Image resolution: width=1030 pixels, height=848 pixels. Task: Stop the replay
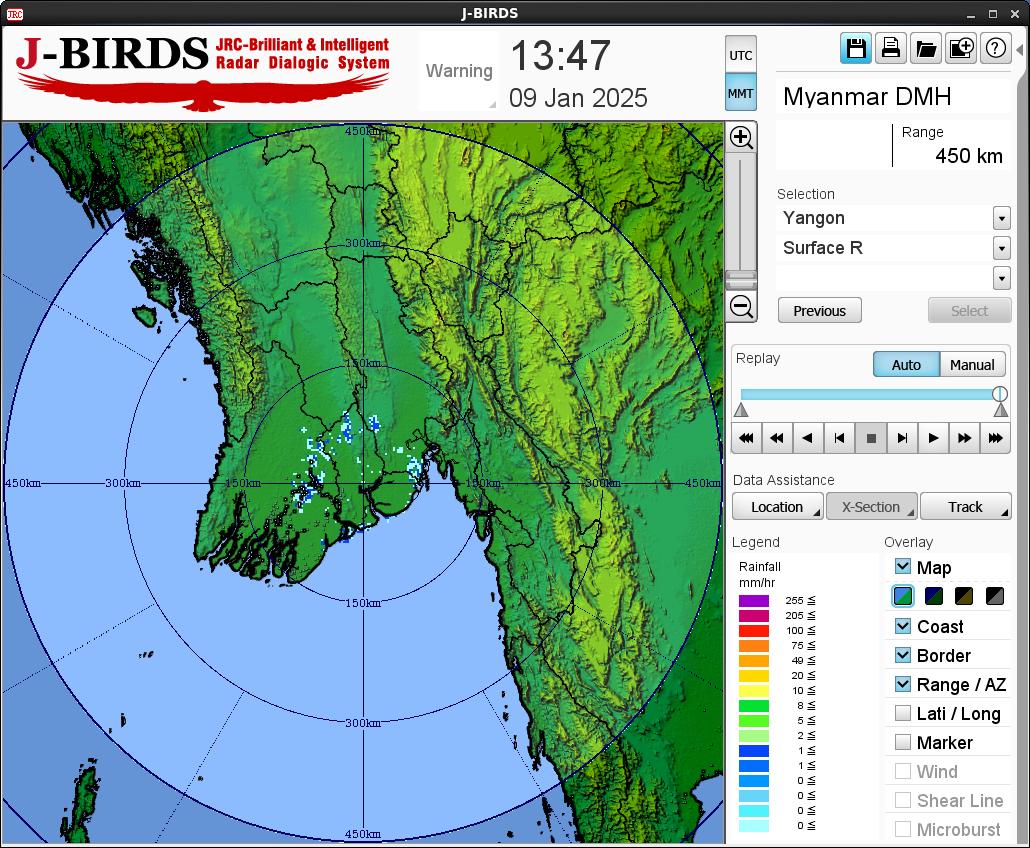coord(871,438)
